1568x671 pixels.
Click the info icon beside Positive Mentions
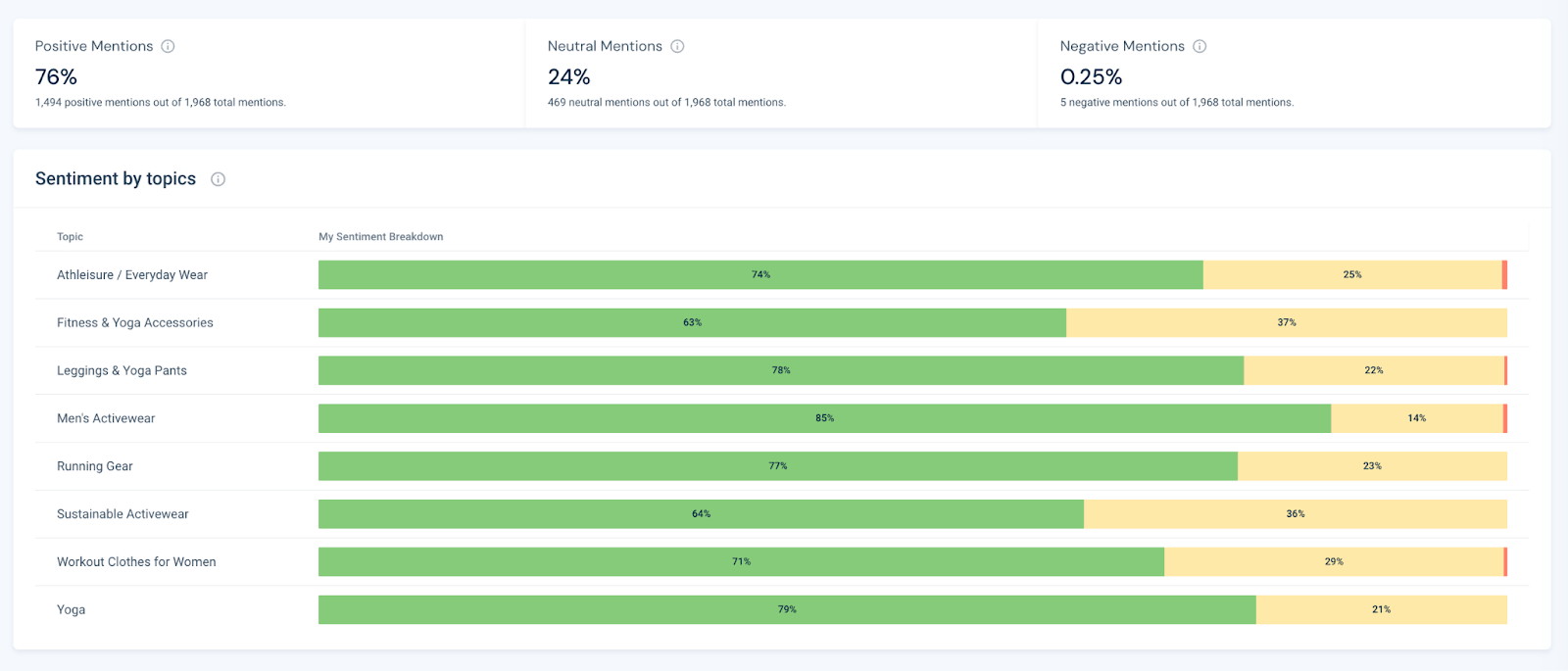[168, 46]
